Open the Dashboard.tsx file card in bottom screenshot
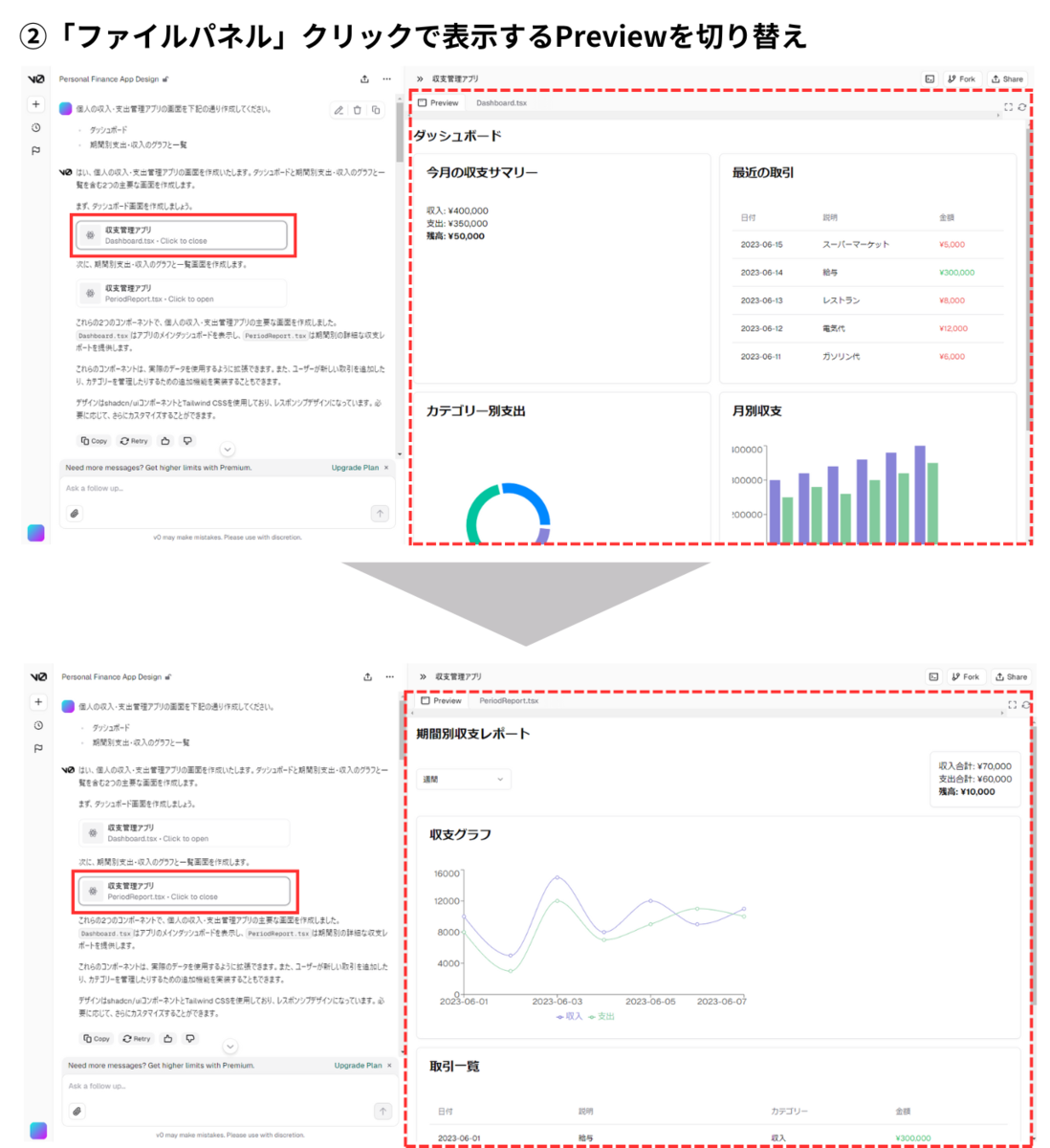 pyautogui.click(x=185, y=832)
